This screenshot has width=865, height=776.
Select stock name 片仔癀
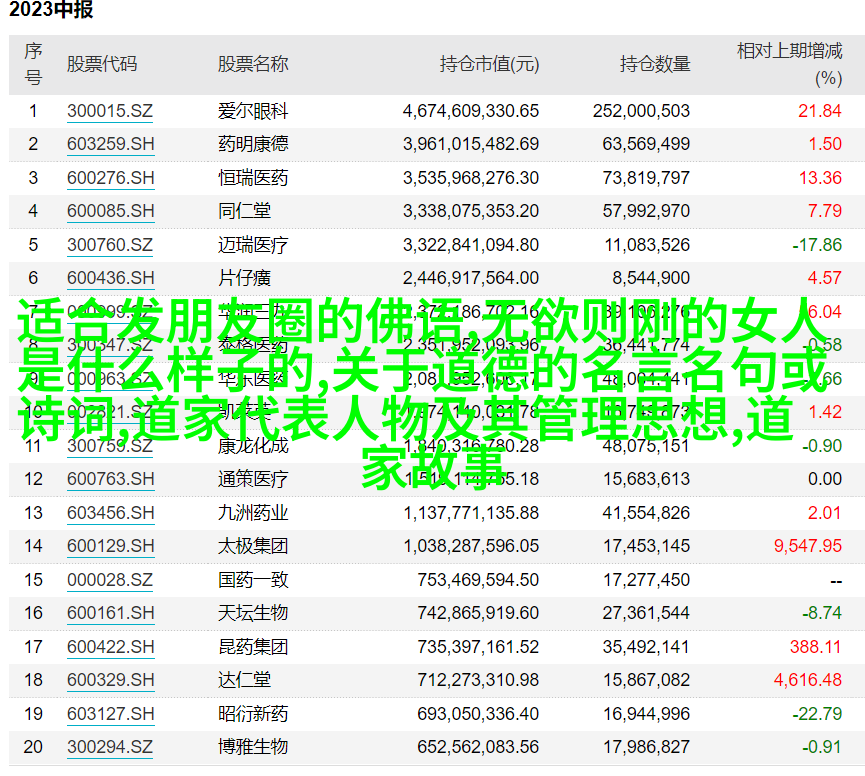click(244, 278)
